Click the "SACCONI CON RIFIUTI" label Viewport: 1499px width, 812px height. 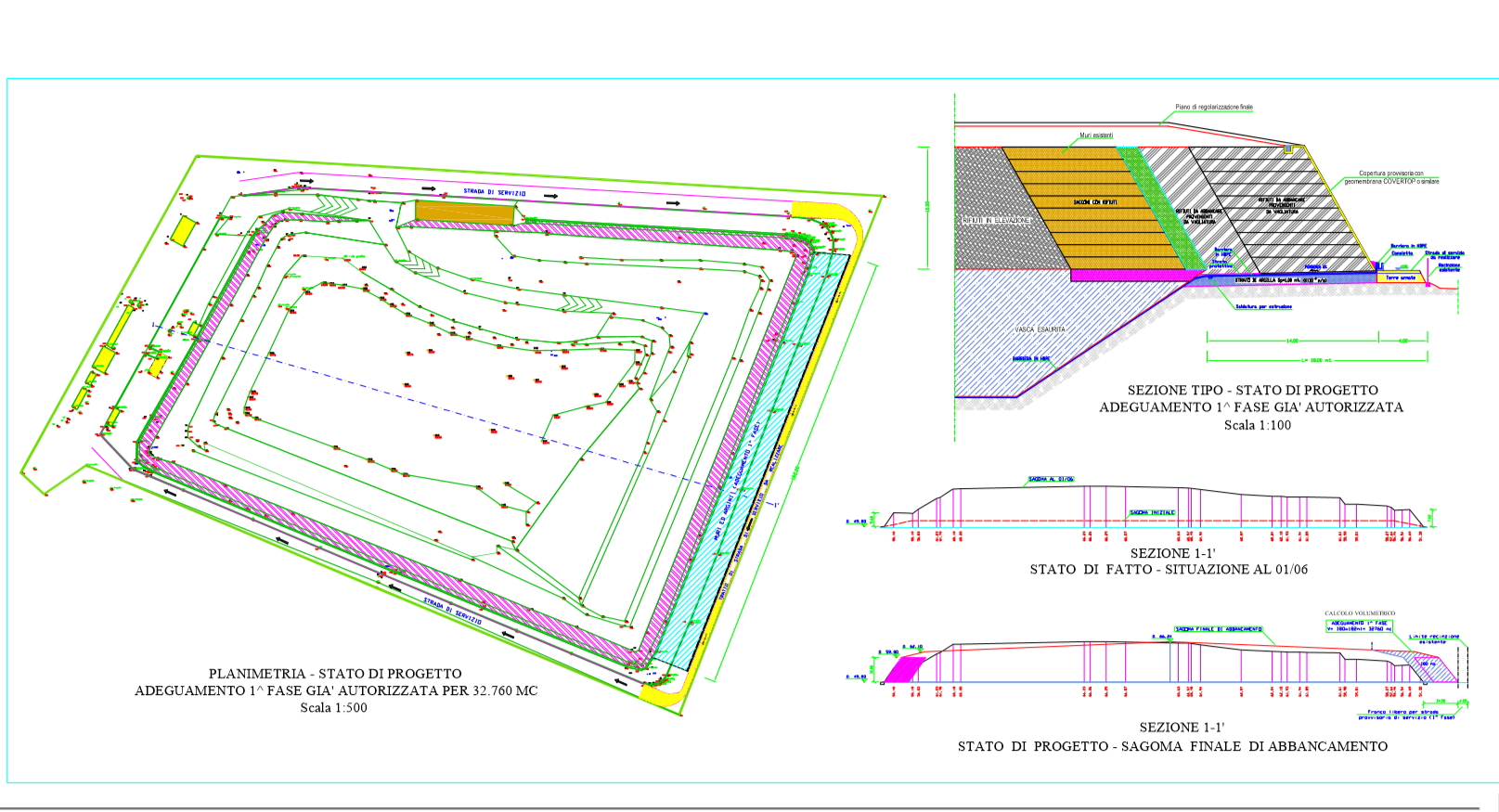pos(1095,201)
